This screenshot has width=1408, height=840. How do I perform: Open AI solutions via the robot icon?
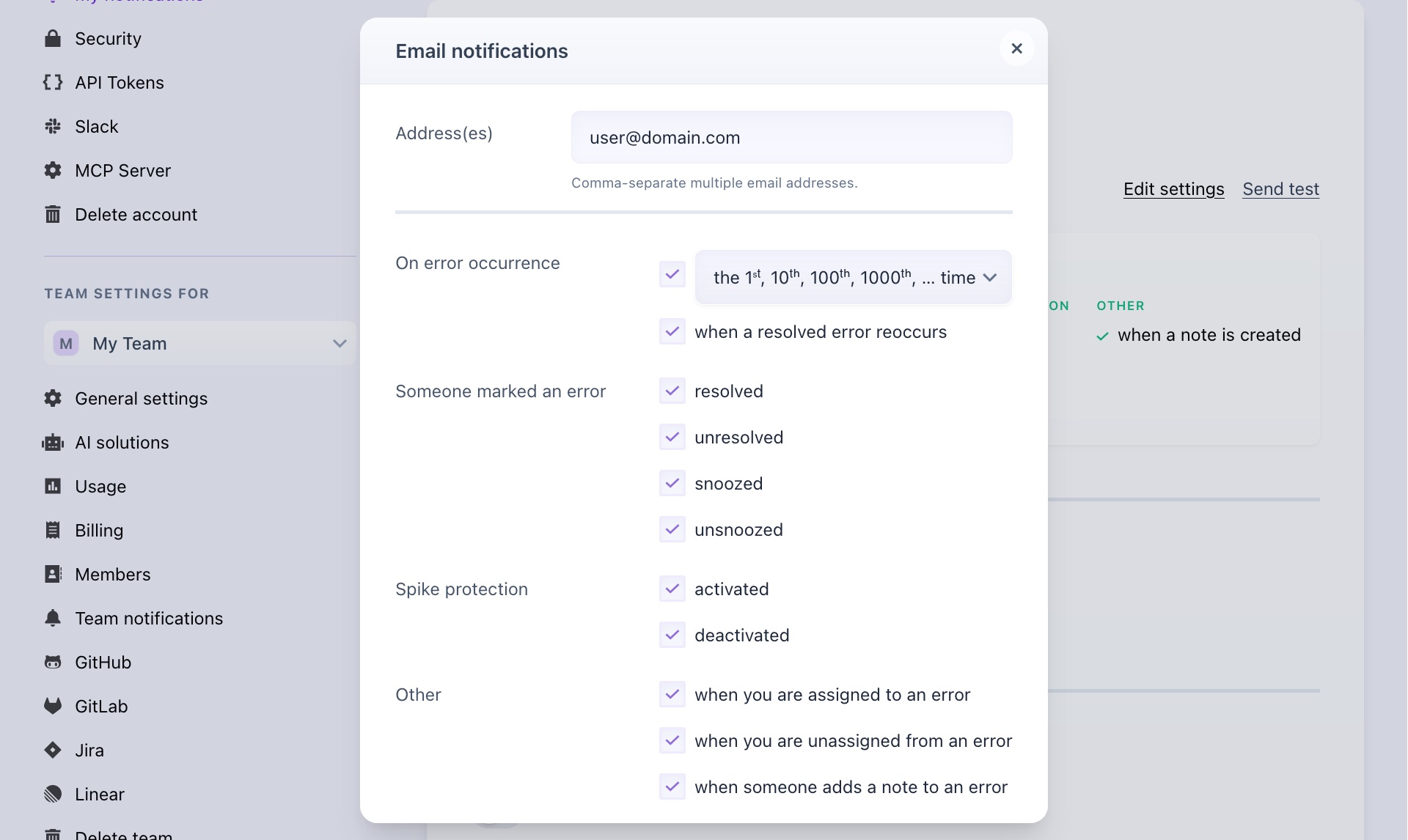click(x=53, y=442)
